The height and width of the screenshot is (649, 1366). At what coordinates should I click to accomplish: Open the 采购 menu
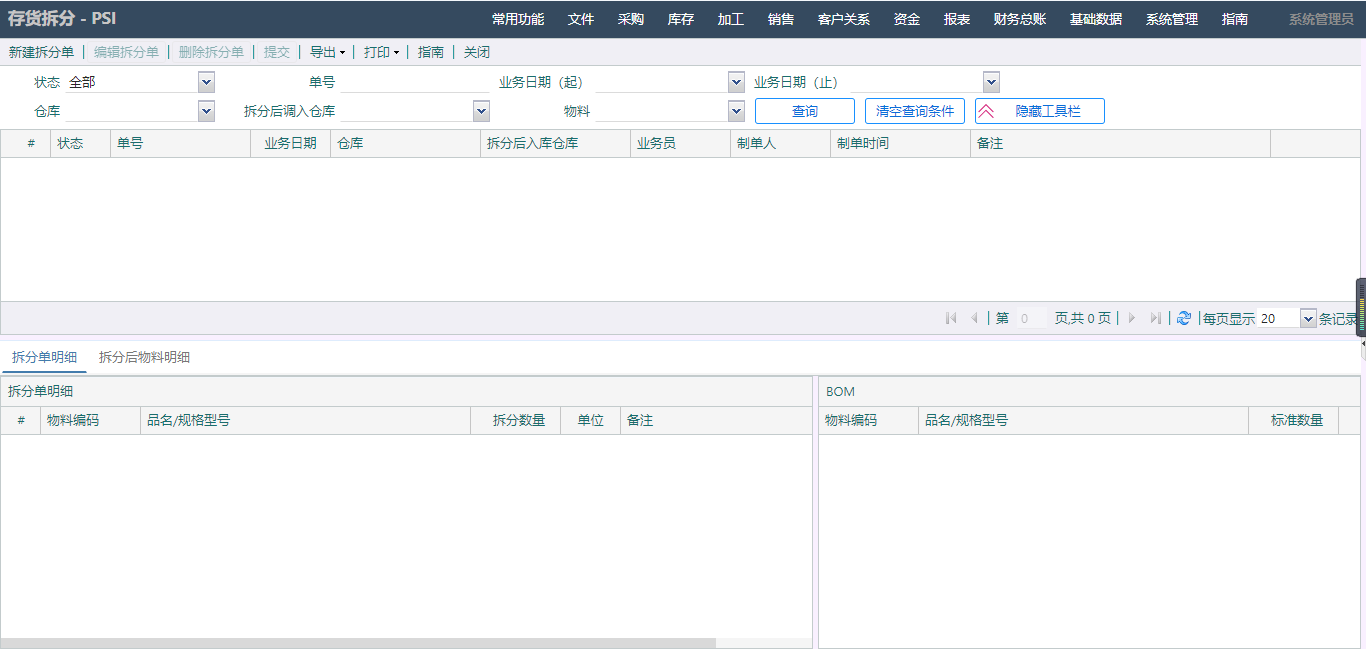pyautogui.click(x=631, y=19)
